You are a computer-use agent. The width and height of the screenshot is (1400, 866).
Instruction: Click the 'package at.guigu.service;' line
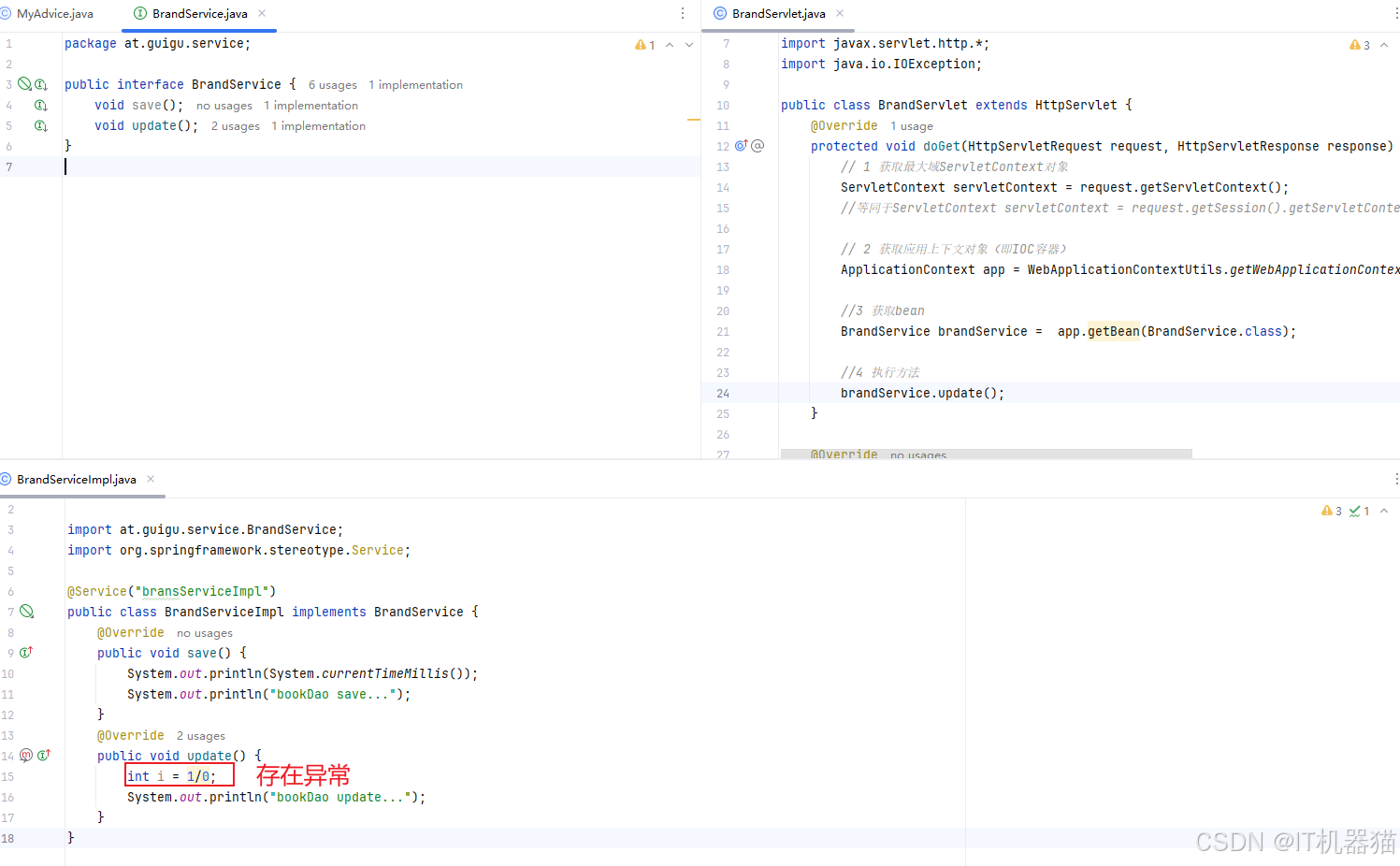point(157,44)
